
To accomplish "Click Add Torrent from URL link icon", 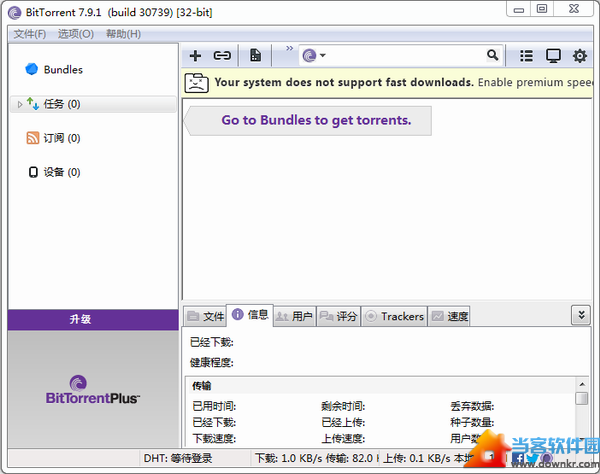I will [222, 56].
